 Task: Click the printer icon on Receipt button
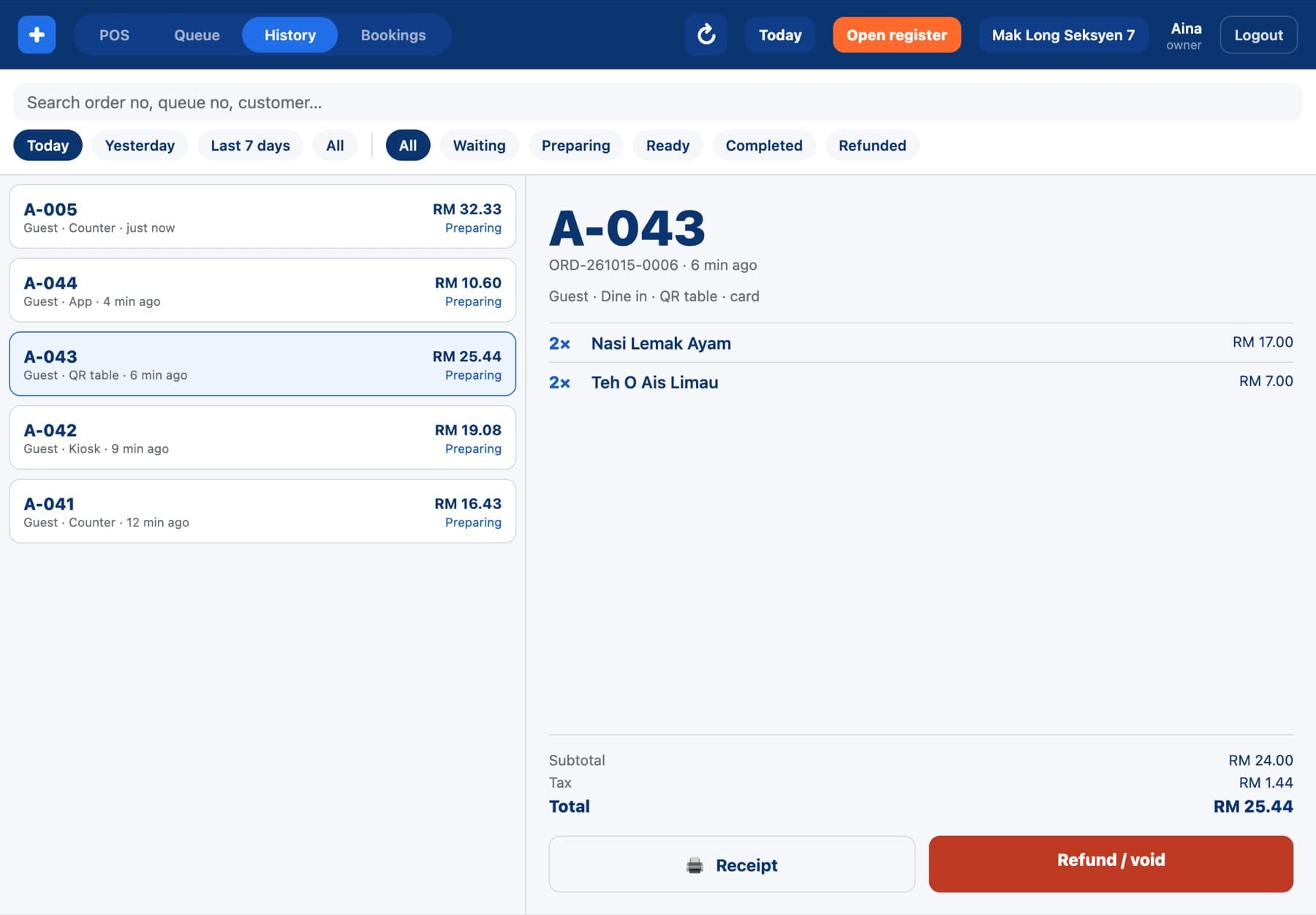695,865
